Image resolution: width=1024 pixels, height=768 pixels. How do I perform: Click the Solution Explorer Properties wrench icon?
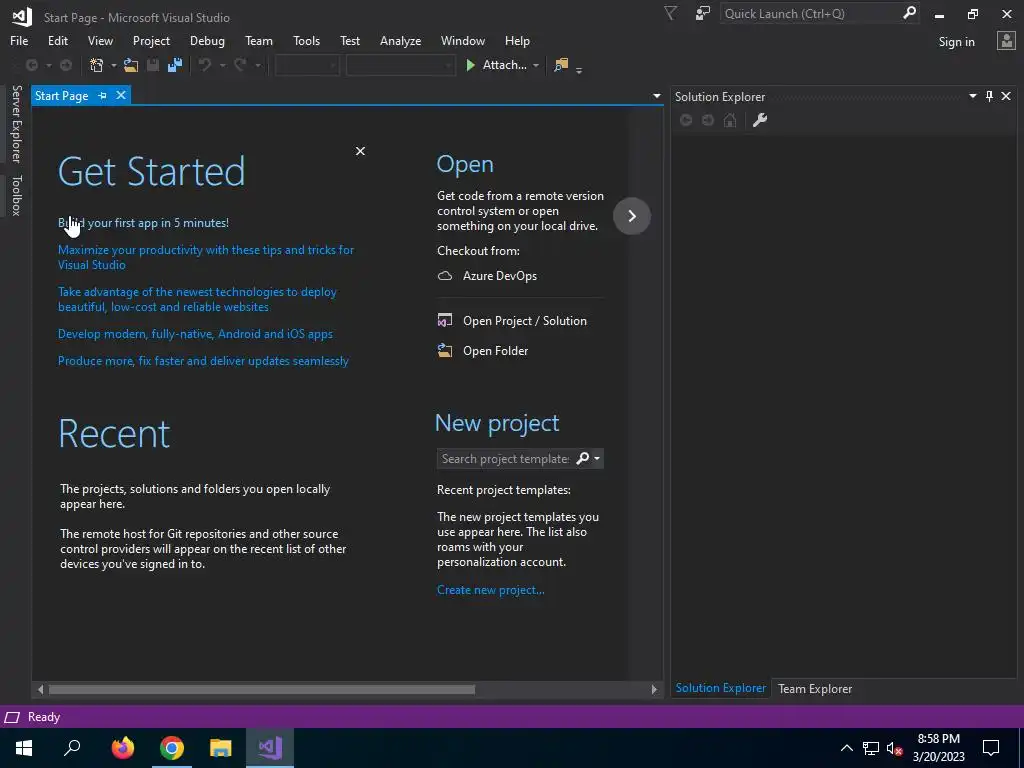pos(760,120)
